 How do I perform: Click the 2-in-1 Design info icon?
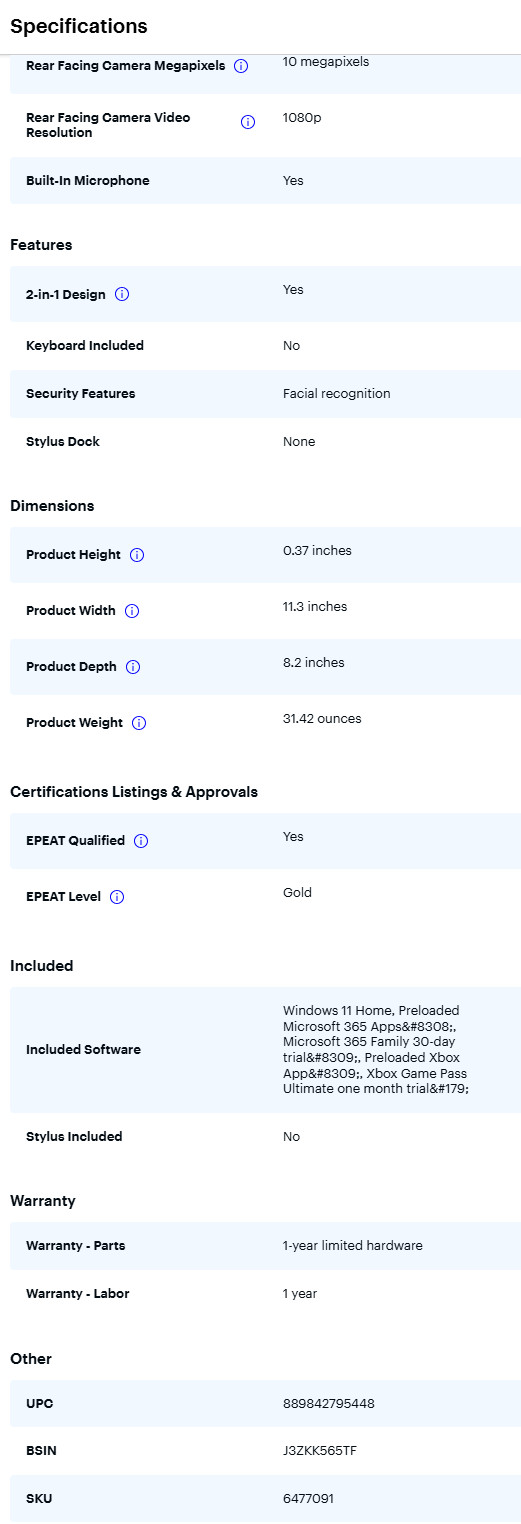tap(122, 294)
